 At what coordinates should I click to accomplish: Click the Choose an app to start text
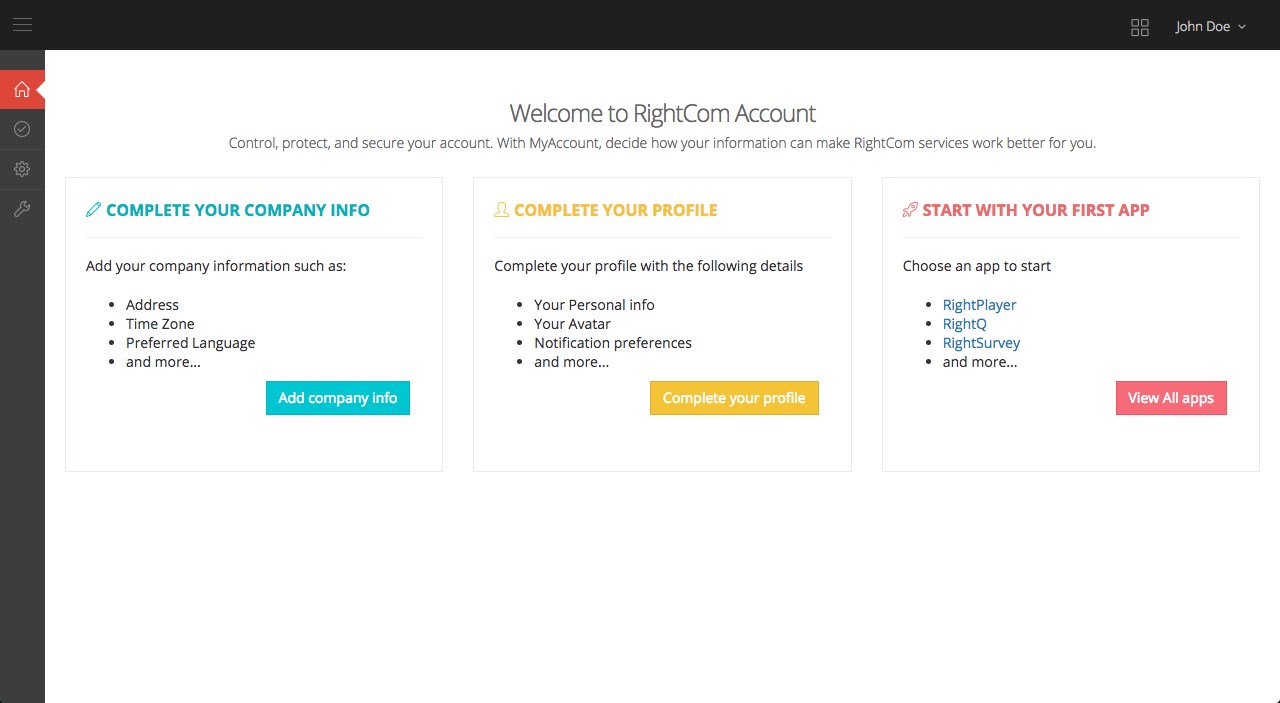point(977,266)
